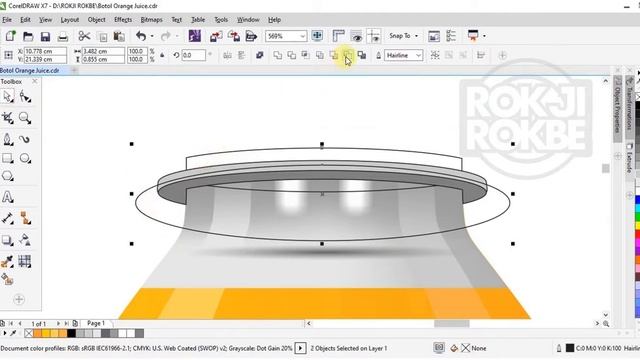Image resolution: width=640 pixels, height=360 pixels.
Task: Select the Zoom tool in Toolbox
Action: (x=25, y=118)
